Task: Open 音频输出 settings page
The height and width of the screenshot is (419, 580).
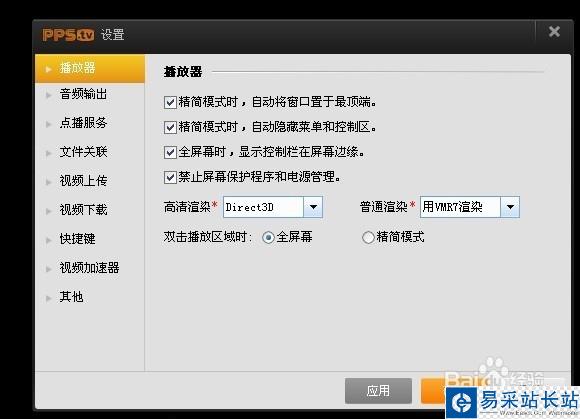Action: click(83, 94)
